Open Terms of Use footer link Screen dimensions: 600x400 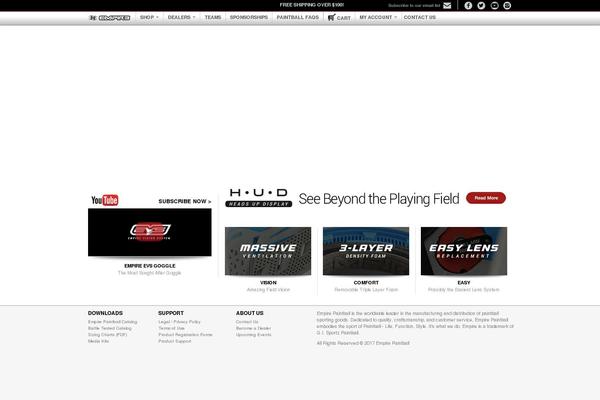(171, 328)
